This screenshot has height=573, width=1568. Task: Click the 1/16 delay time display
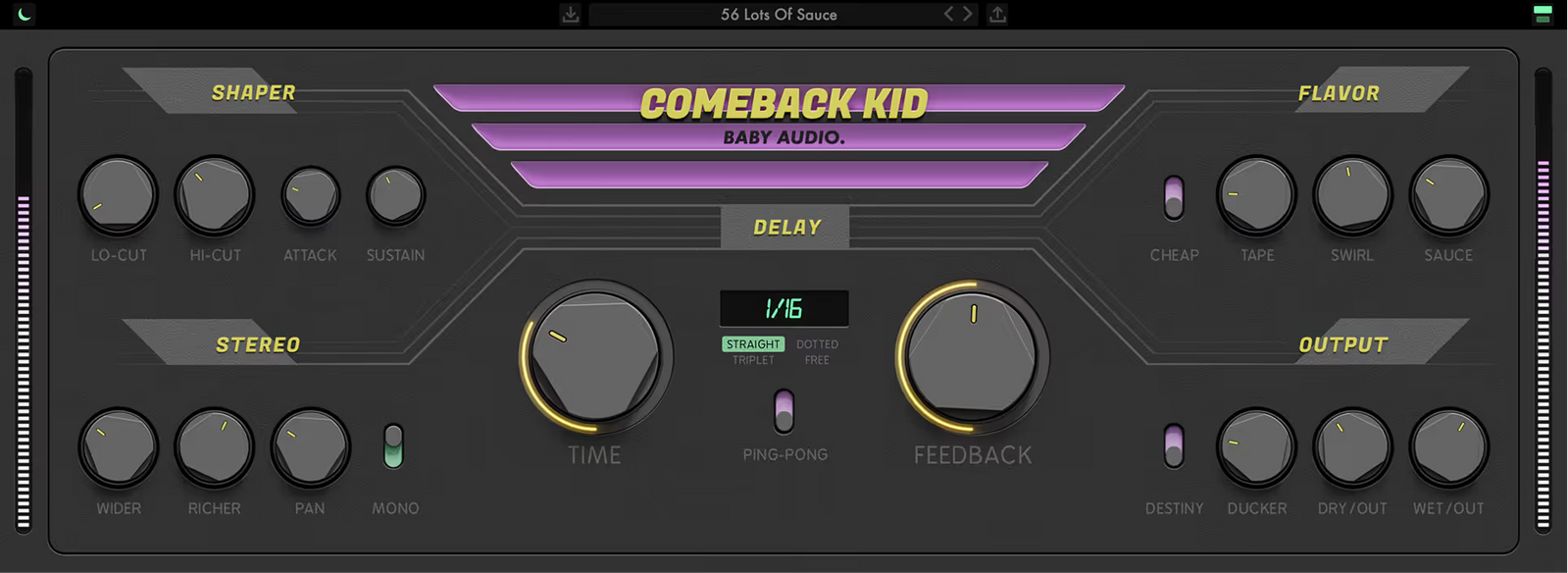coord(784,309)
